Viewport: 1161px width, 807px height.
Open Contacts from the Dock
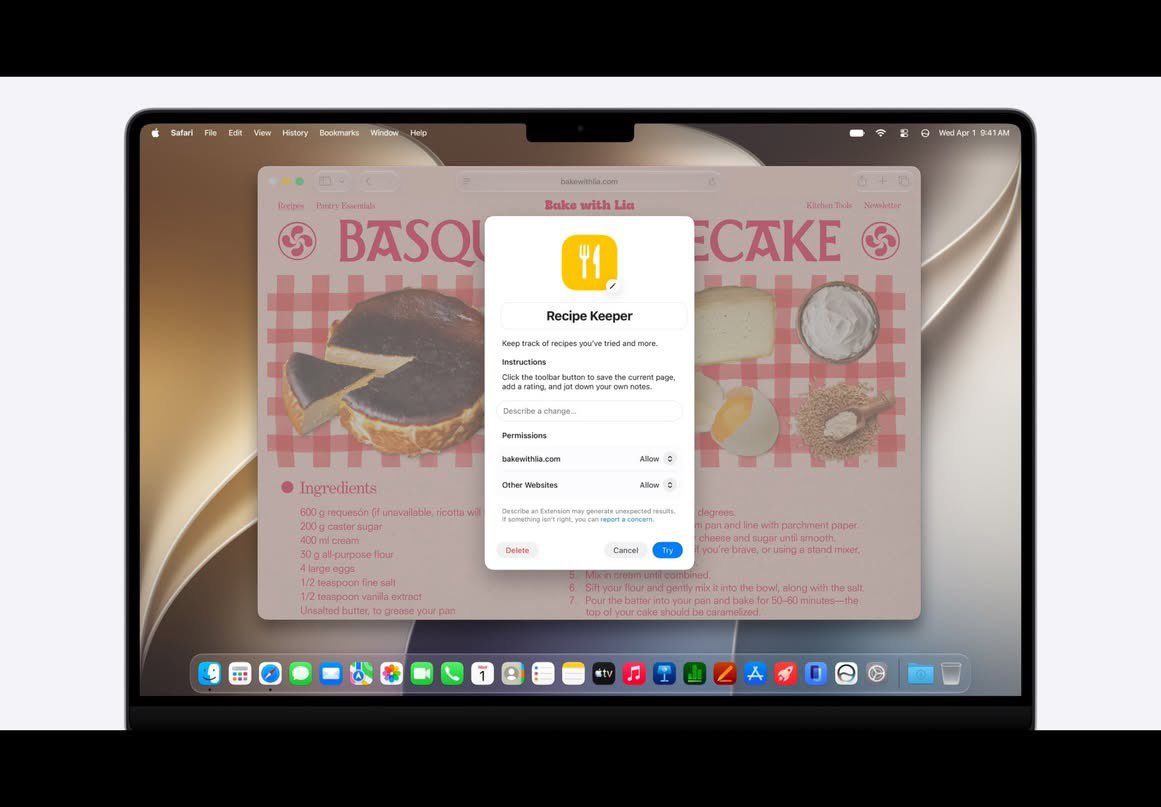(x=512, y=673)
